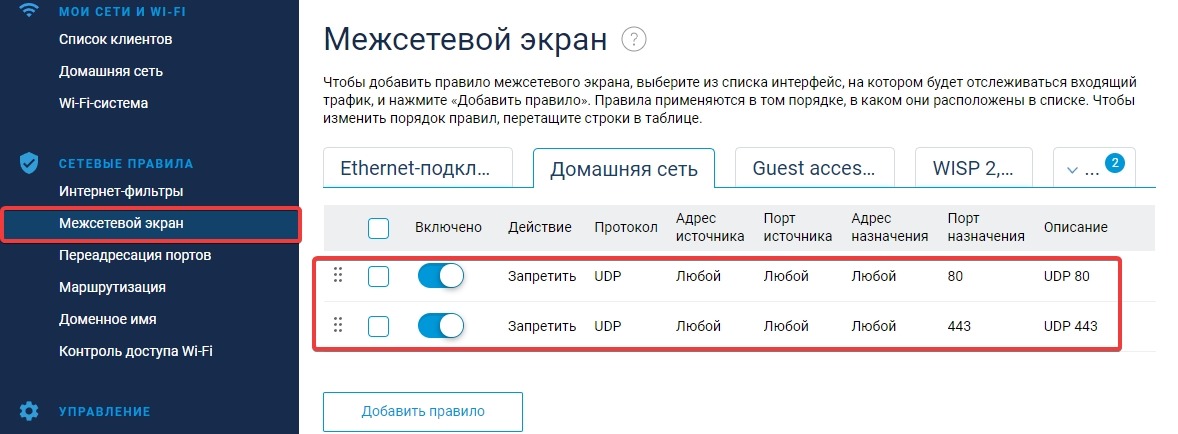This screenshot has height=434, width=1178.
Task: Tick the checkbox for UDP 80 rule
Action: pos(378,276)
